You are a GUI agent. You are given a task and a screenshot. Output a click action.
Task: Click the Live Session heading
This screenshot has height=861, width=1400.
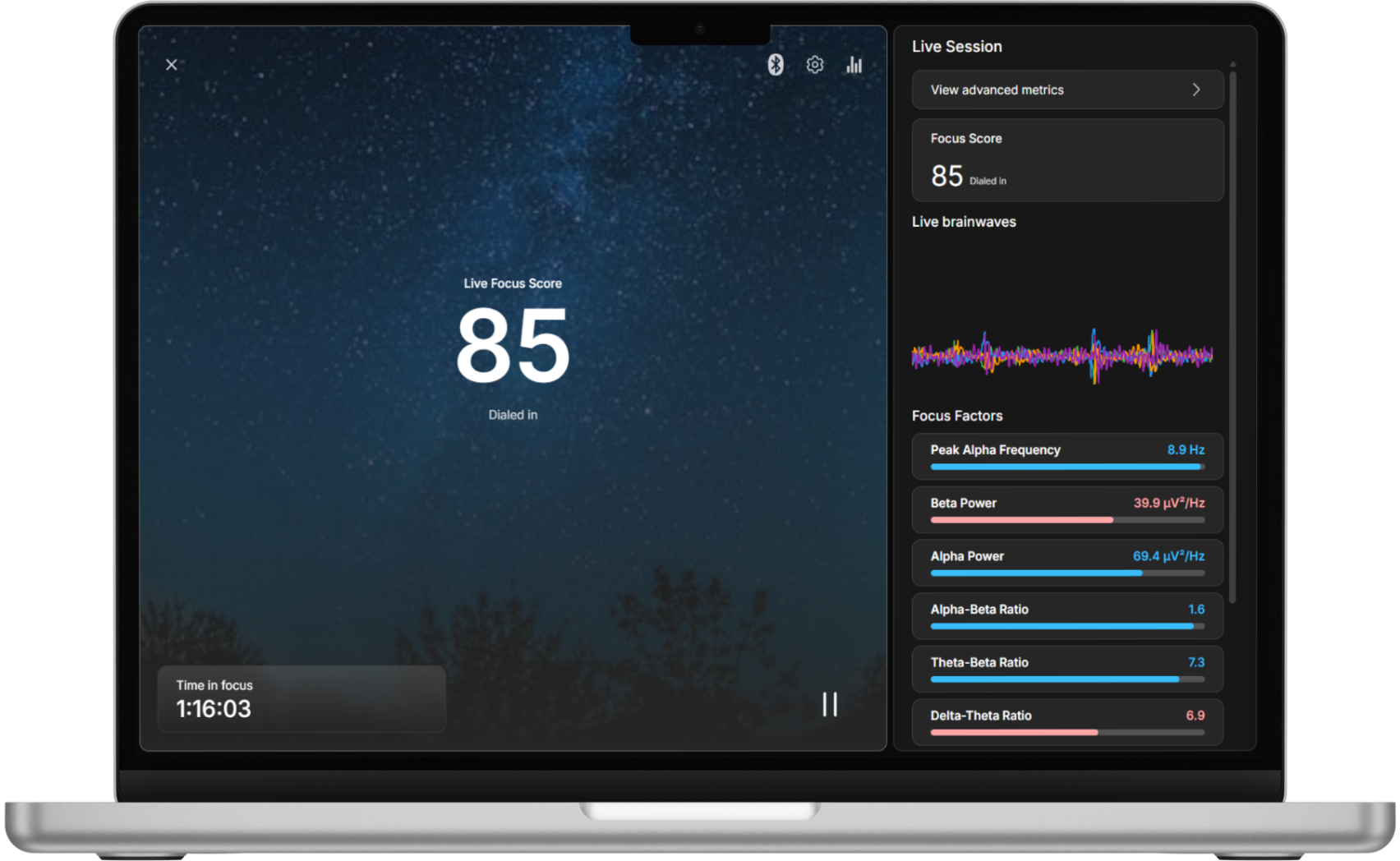pyautogui.click(x=956, y=47)
